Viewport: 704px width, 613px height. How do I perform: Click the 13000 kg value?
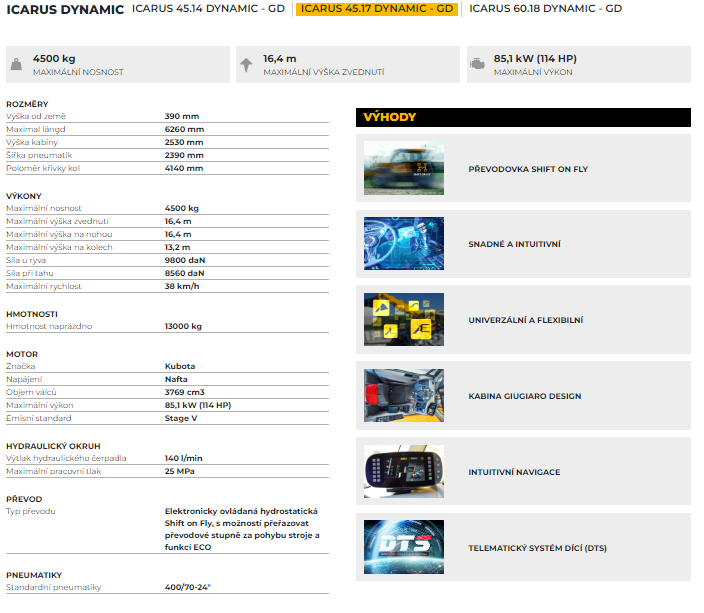[x=183, y=326]
